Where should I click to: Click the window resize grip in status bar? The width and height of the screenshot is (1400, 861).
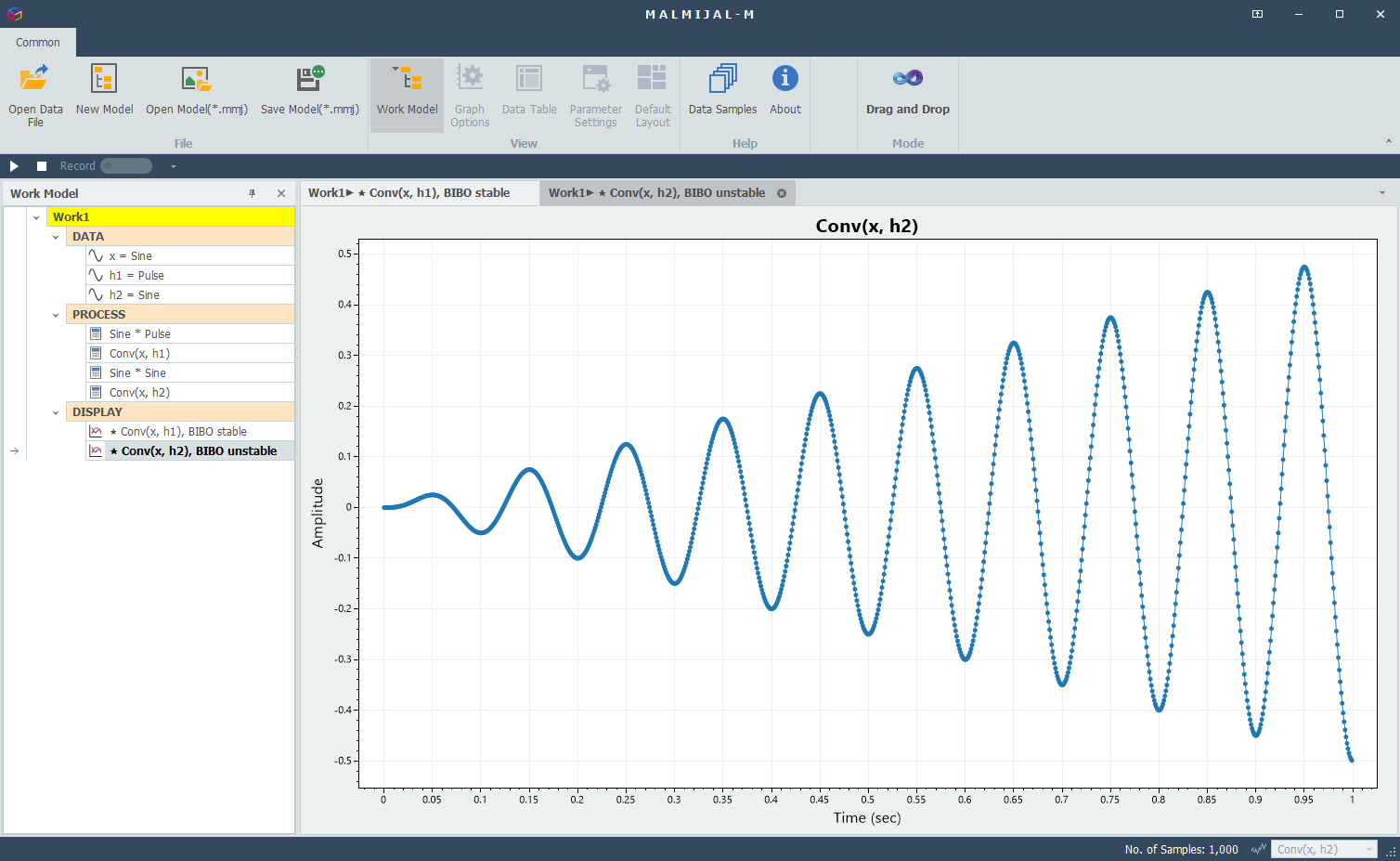coord(1391,852)
